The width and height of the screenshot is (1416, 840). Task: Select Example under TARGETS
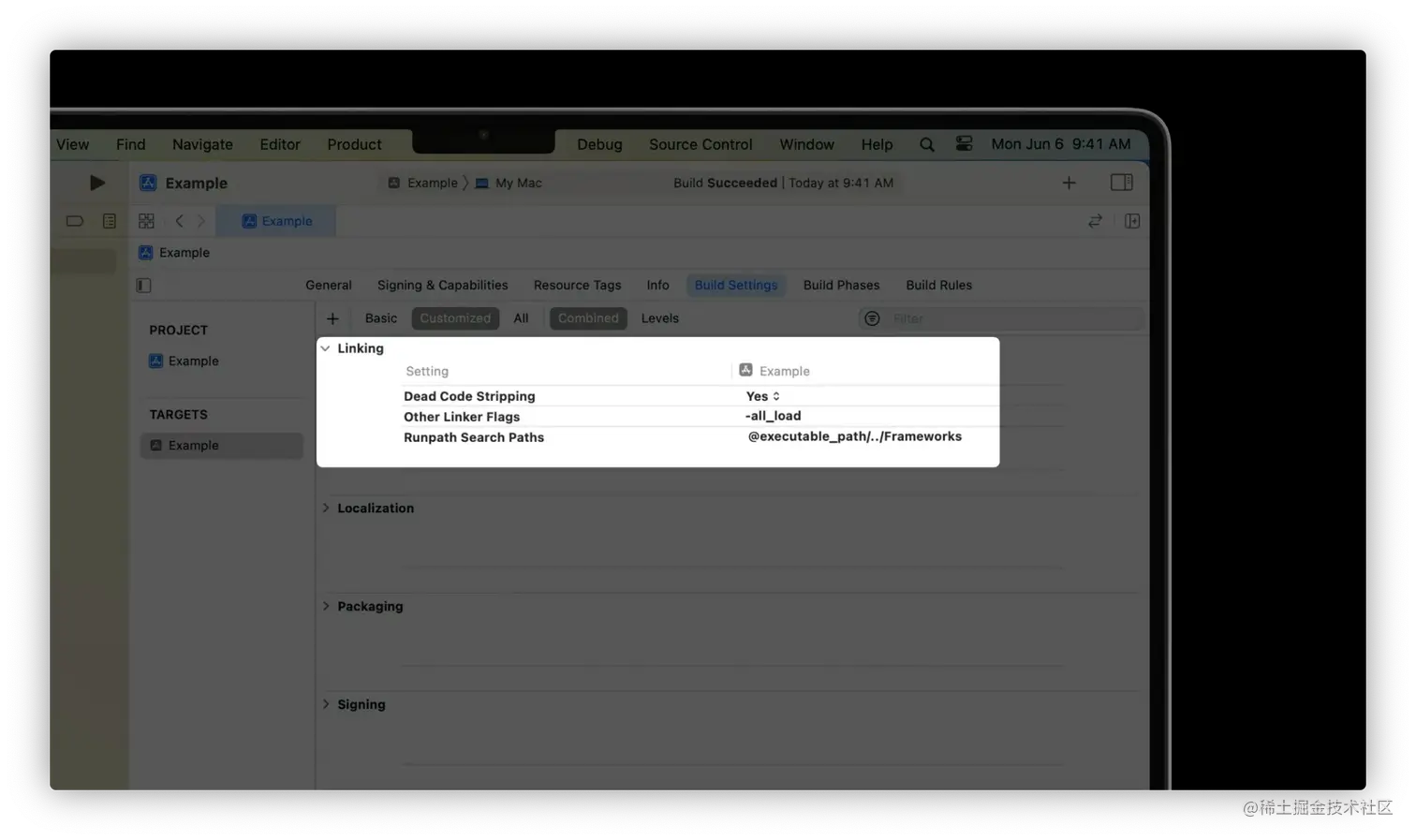pyautogui.click(x=221, y=446)
